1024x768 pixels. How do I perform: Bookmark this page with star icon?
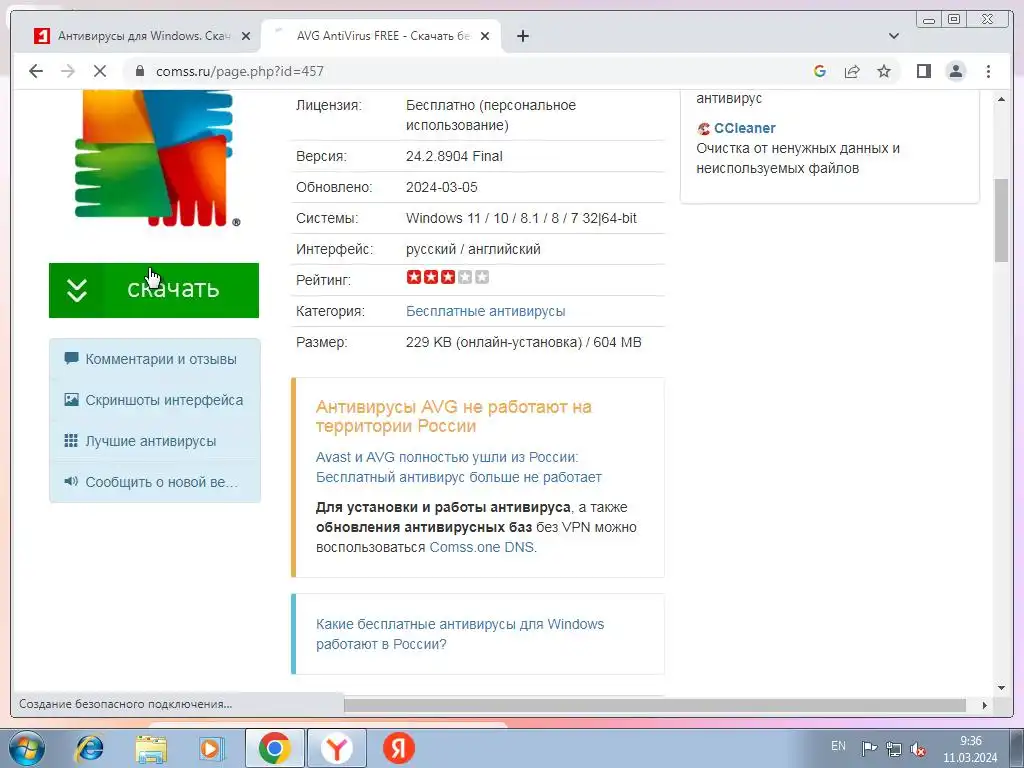[x=884, y=71]
